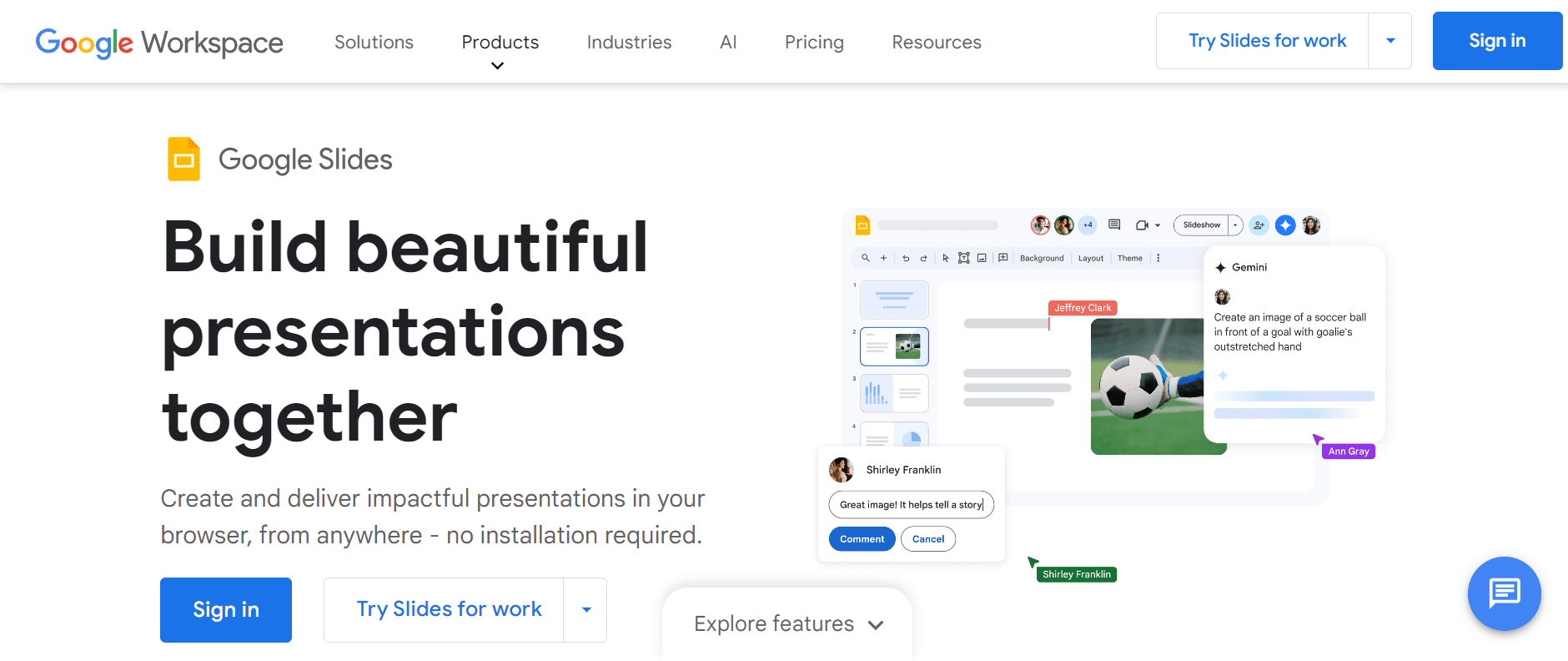Click the Jeffrey Clark cursor label

click(1083, 308)
